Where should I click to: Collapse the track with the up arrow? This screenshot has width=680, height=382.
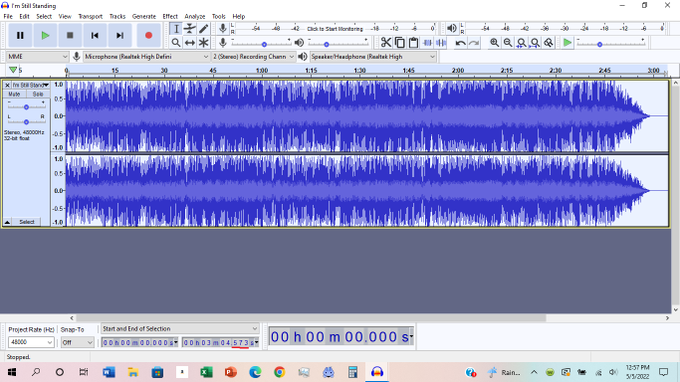point(7,222)
